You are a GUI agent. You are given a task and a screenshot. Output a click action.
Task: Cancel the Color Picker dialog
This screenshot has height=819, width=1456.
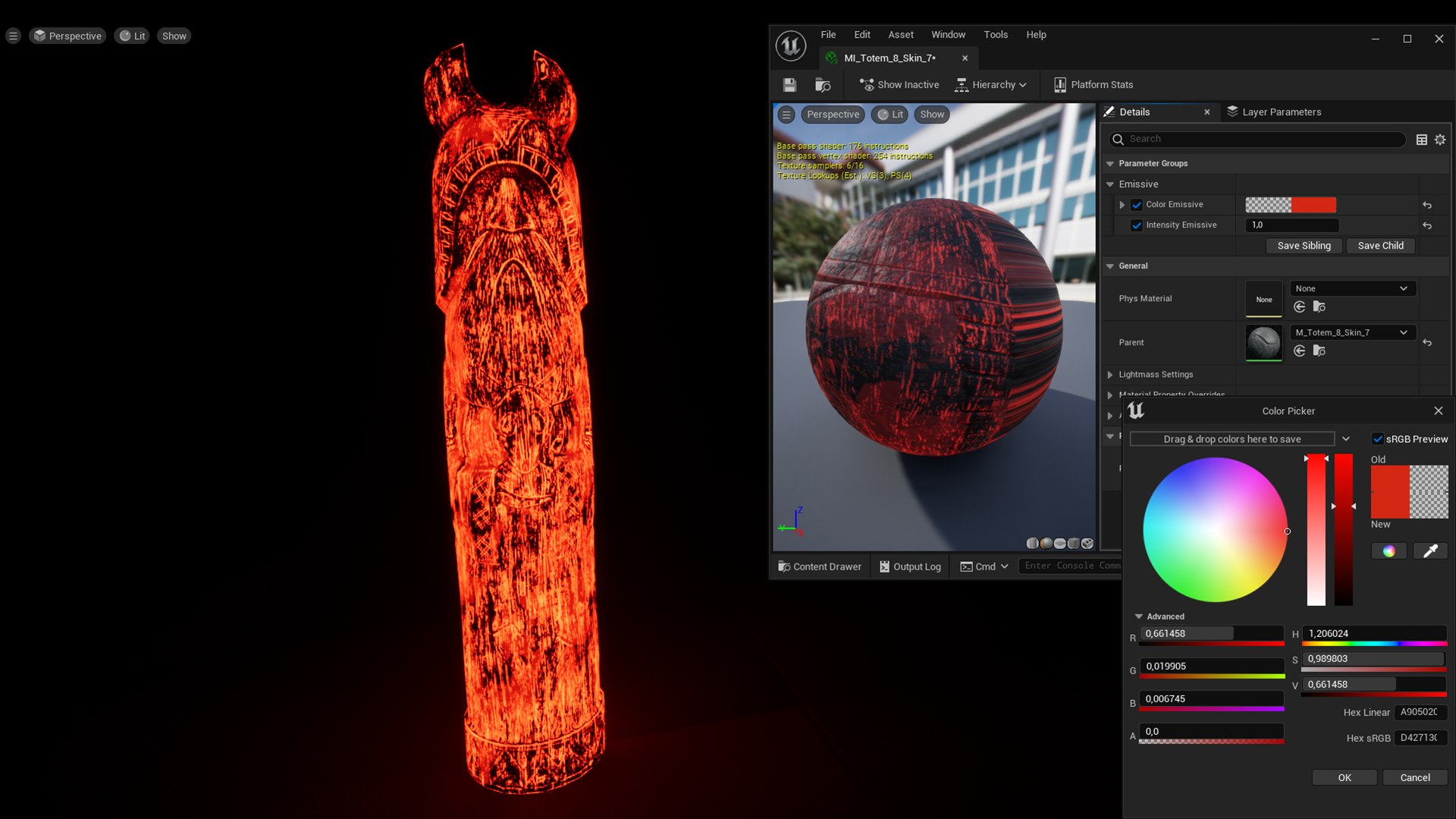[x=1415, y=778]
